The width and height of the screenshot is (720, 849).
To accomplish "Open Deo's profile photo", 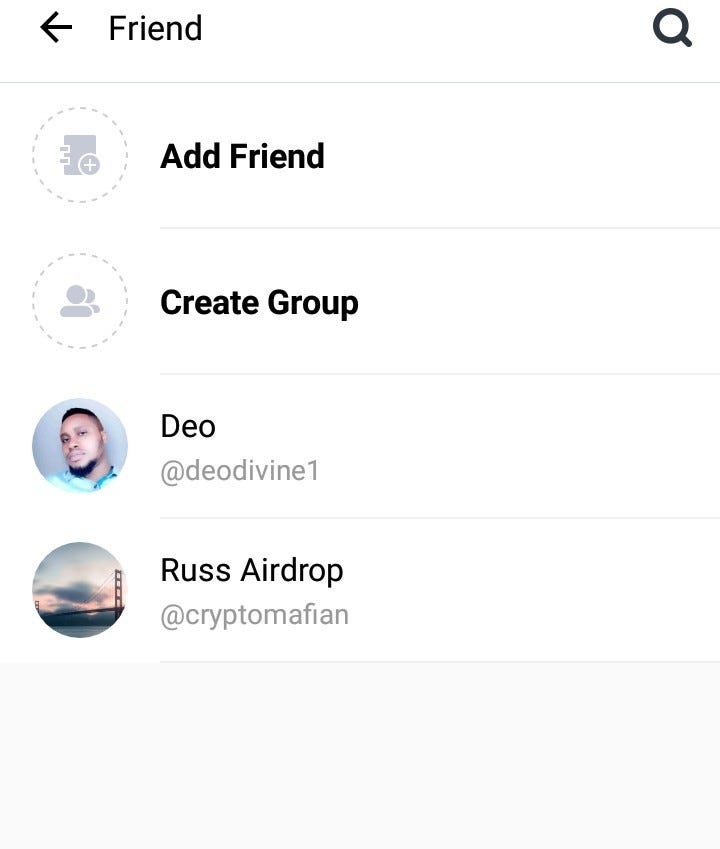I will (x=80, y=445).
